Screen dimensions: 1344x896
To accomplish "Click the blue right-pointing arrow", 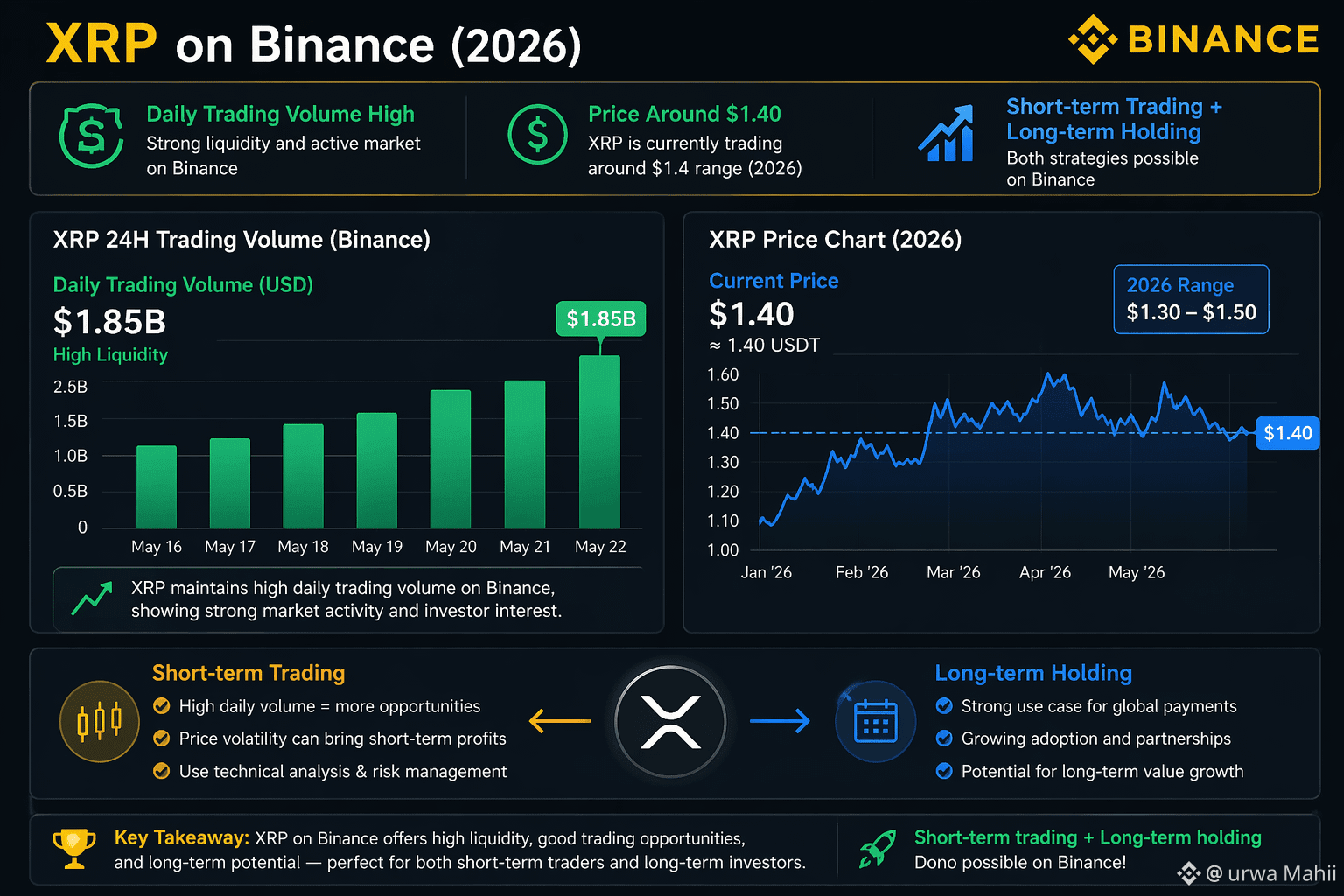I will (x=780, y=721).
